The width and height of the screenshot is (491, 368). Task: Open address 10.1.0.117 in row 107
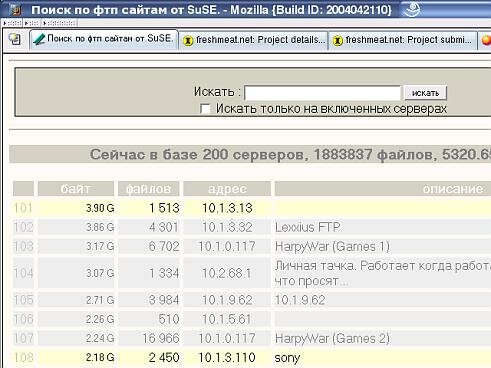tap(227, 339)
